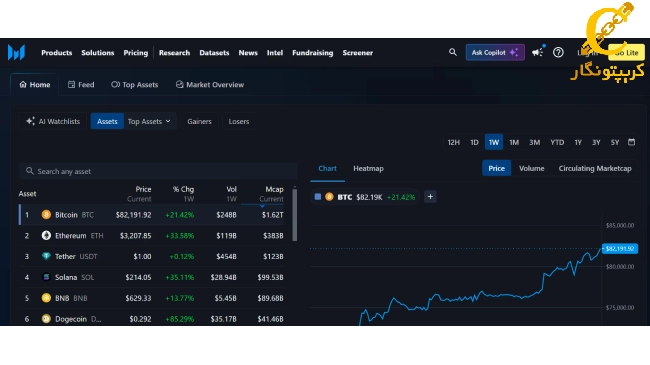The image size is (650, 365).
Task: Open the News section
Action: click(248, 53)
